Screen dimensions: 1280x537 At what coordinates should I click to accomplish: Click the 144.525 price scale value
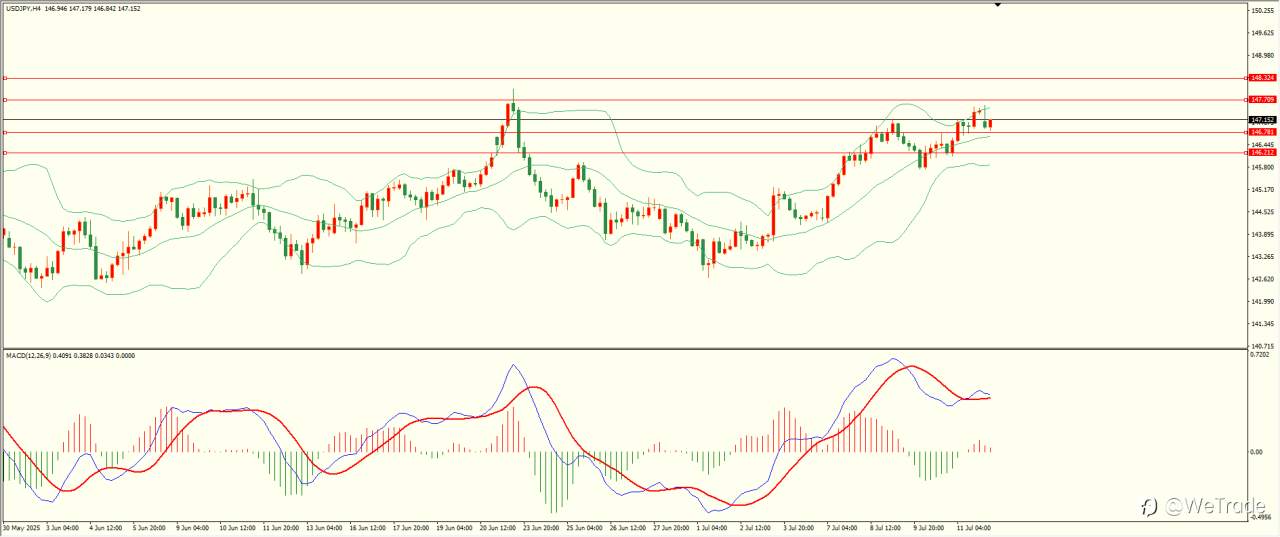(x=1262, y=212)
